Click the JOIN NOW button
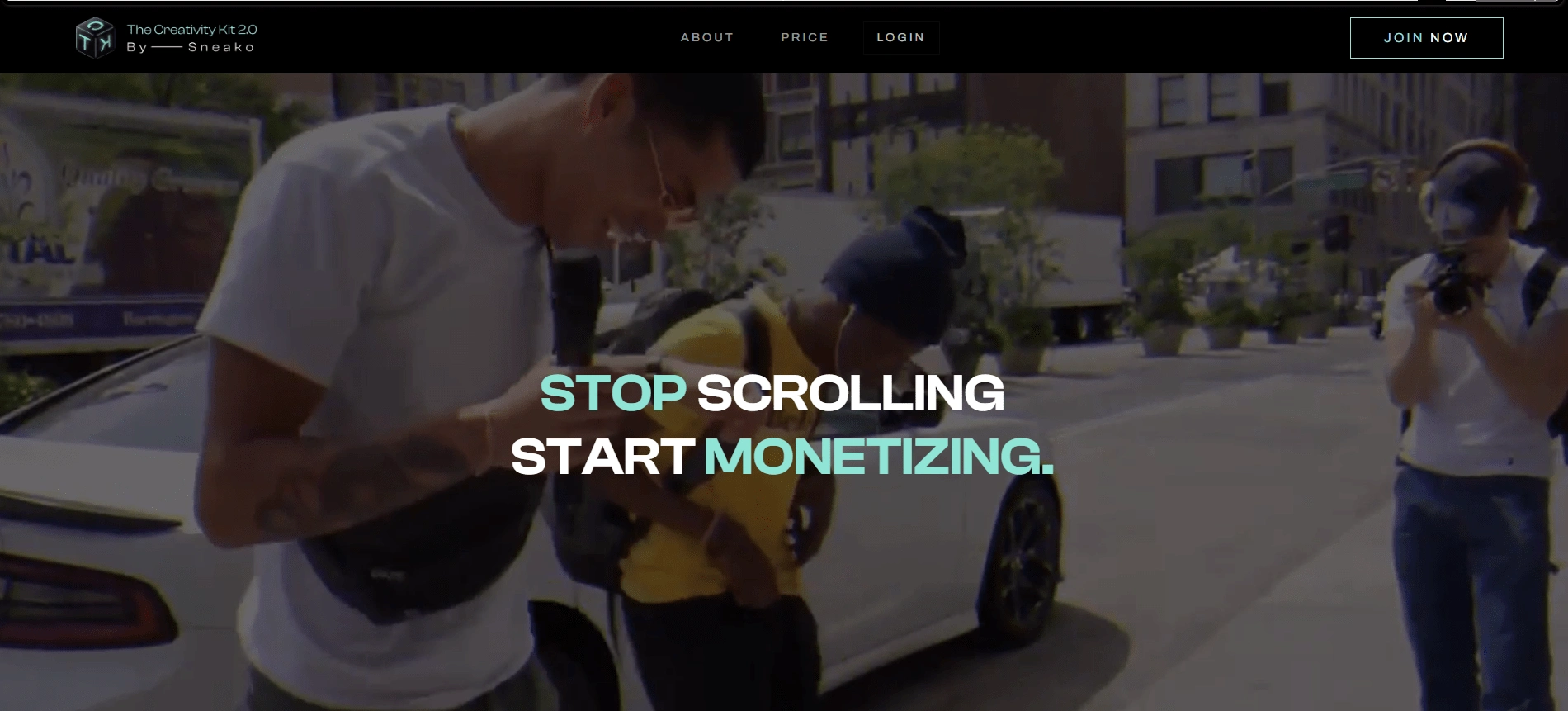Image resolution: width=1568 pixels, height=711 pixels. coord(1426,38)
